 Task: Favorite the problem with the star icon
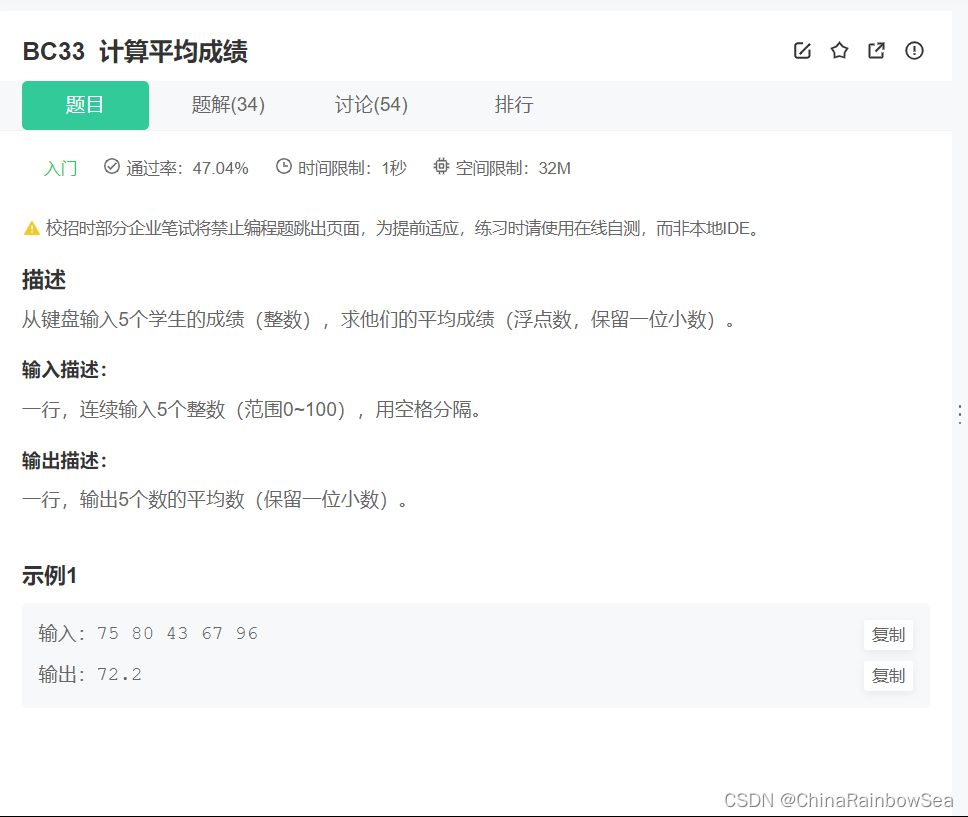click(x=839, y=51)
